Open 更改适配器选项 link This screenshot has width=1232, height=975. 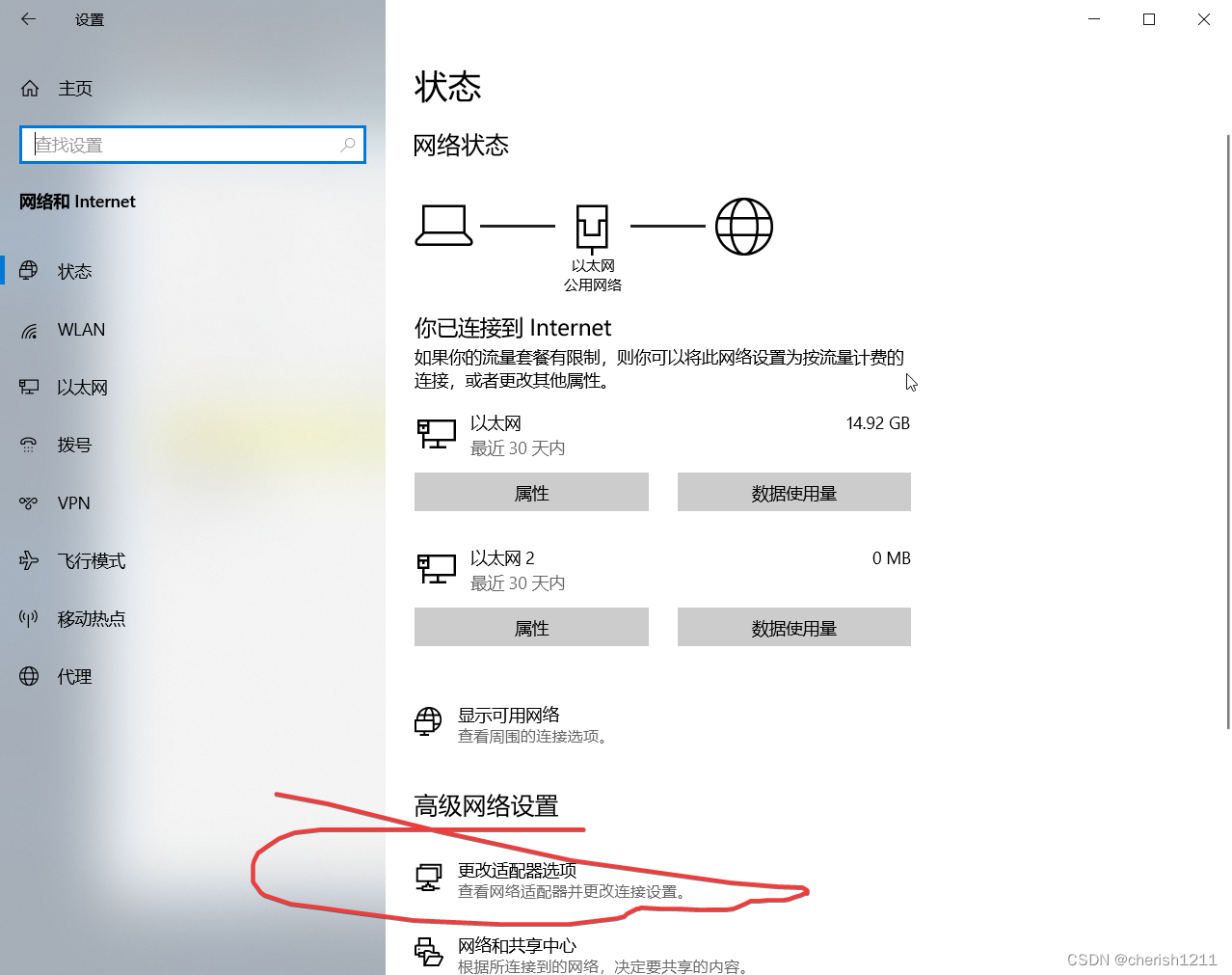pos(517,870)
